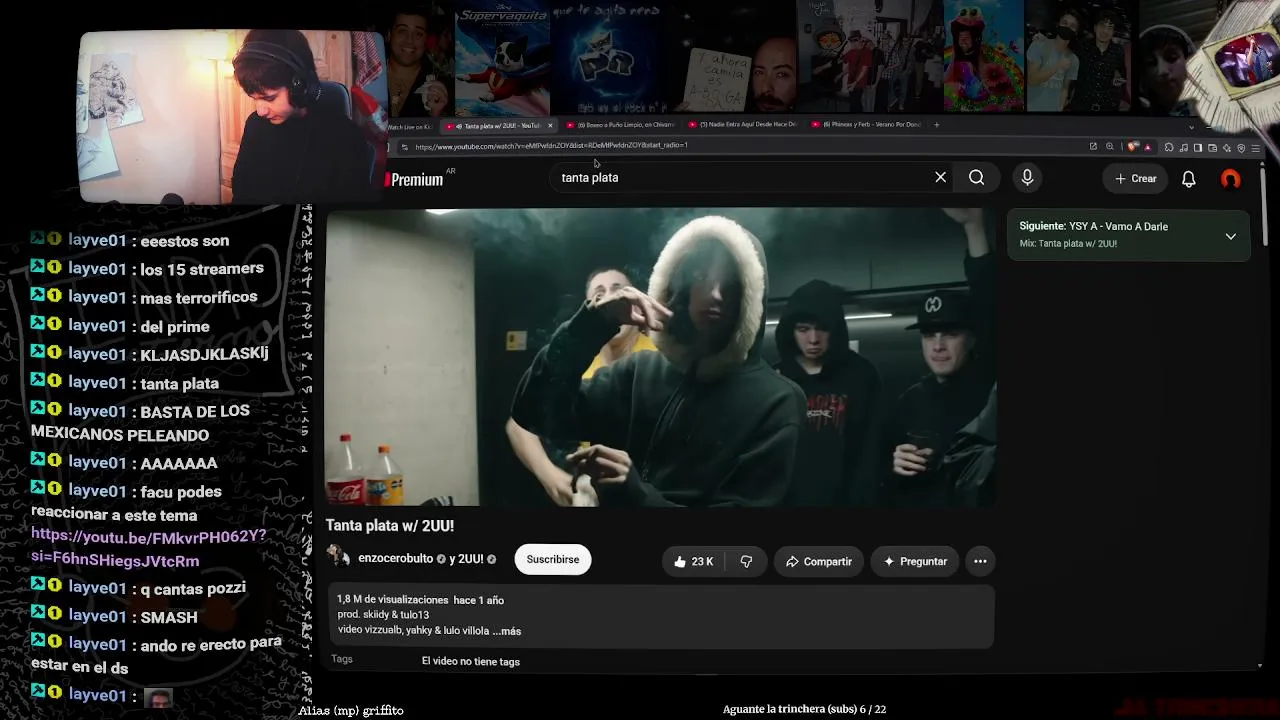Viewport: 1280px width, 720px height.
Task: Click the open-in-app icon in address bar
Action: pyautogui.click(x=1093, y=146)
